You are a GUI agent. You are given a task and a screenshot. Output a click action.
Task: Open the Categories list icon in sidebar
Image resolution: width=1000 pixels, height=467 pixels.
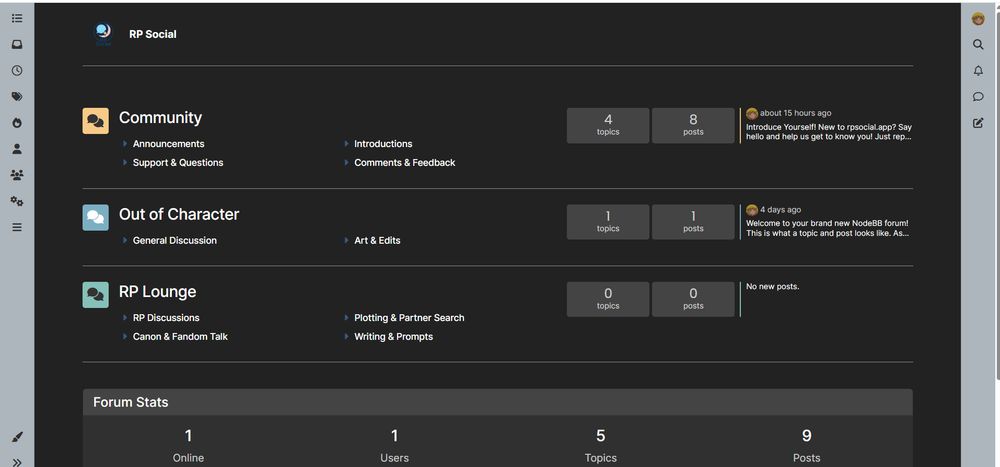[x=17, y=19]
